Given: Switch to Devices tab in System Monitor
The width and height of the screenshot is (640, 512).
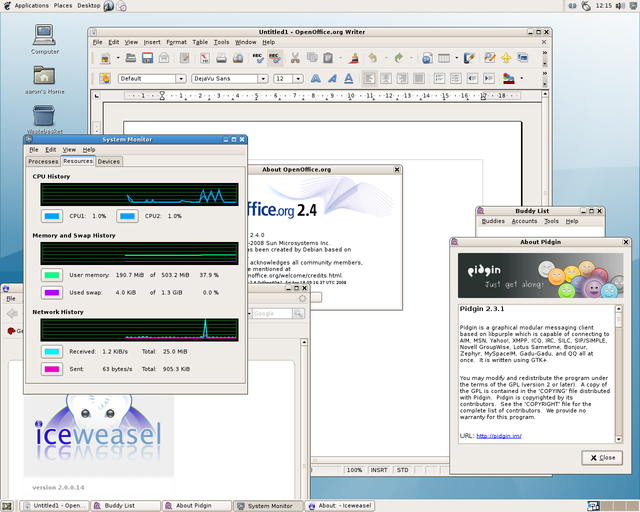Looking at the screenshot, I should (109, 161).
